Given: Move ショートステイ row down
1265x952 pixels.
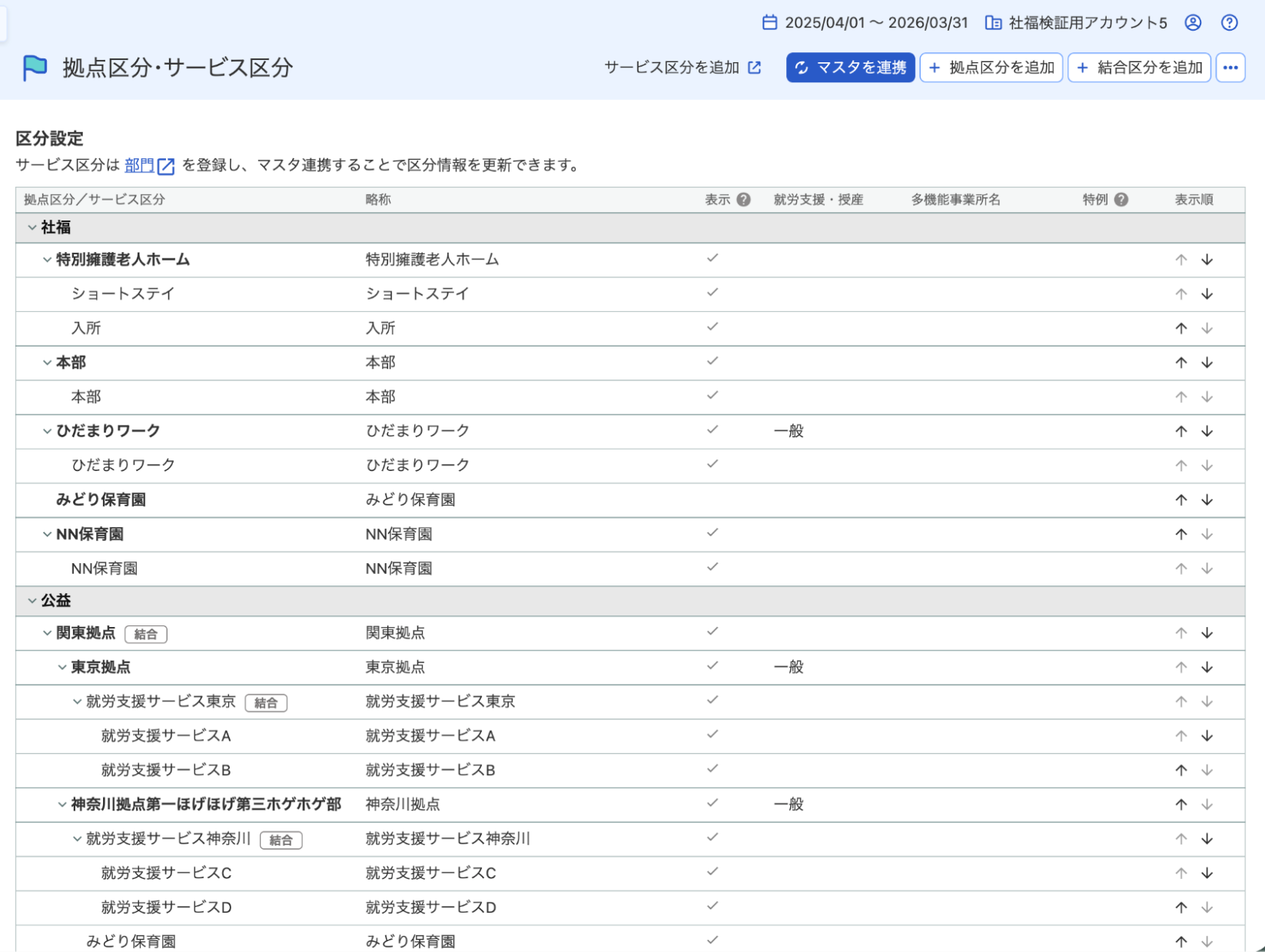Looking at the screenshot, I should 1207,294.
